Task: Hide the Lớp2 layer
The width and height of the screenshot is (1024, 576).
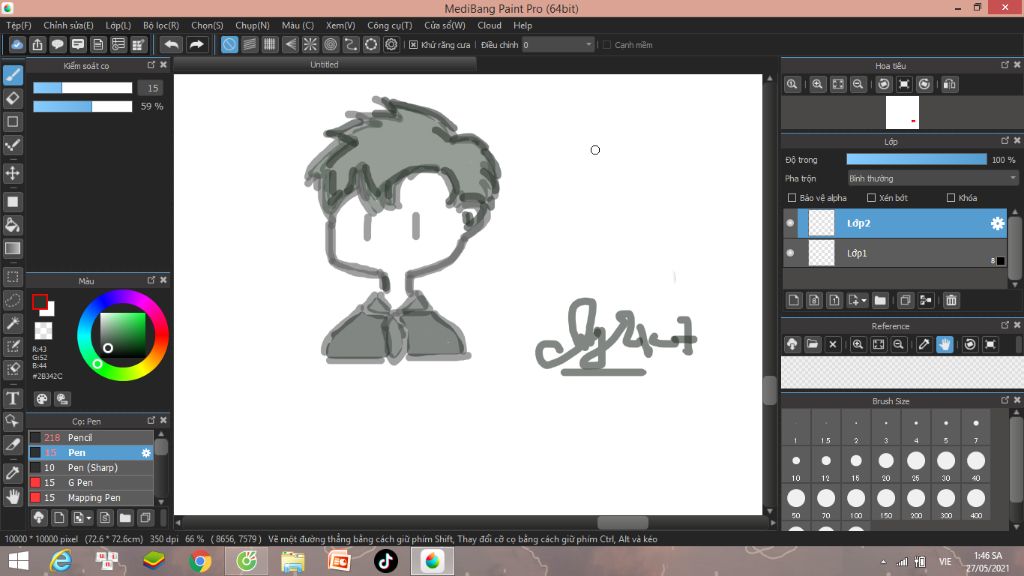Action: click(790, 223)
